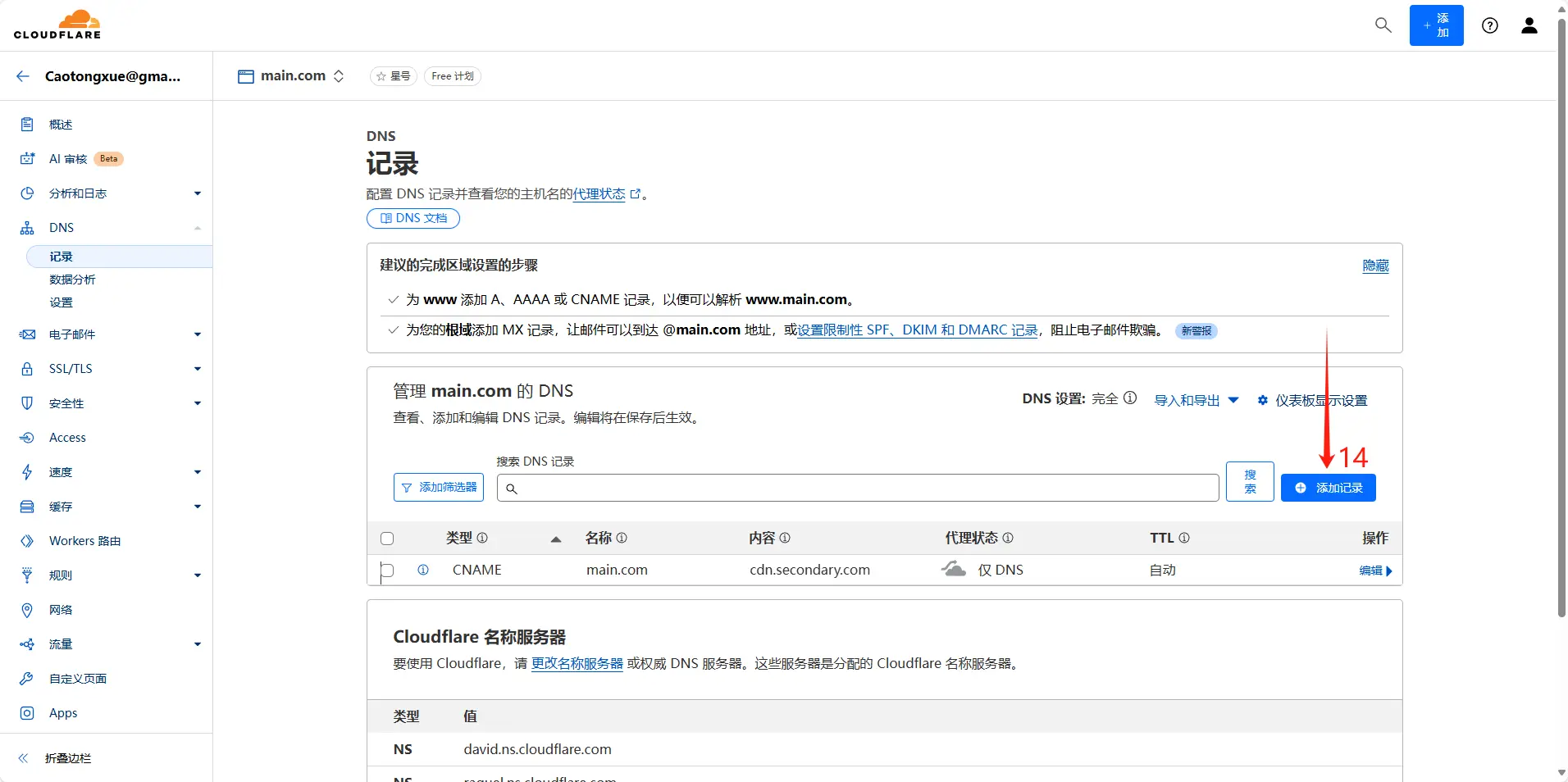Click the 概述 overview sidebar icon

tap(27, 125)
